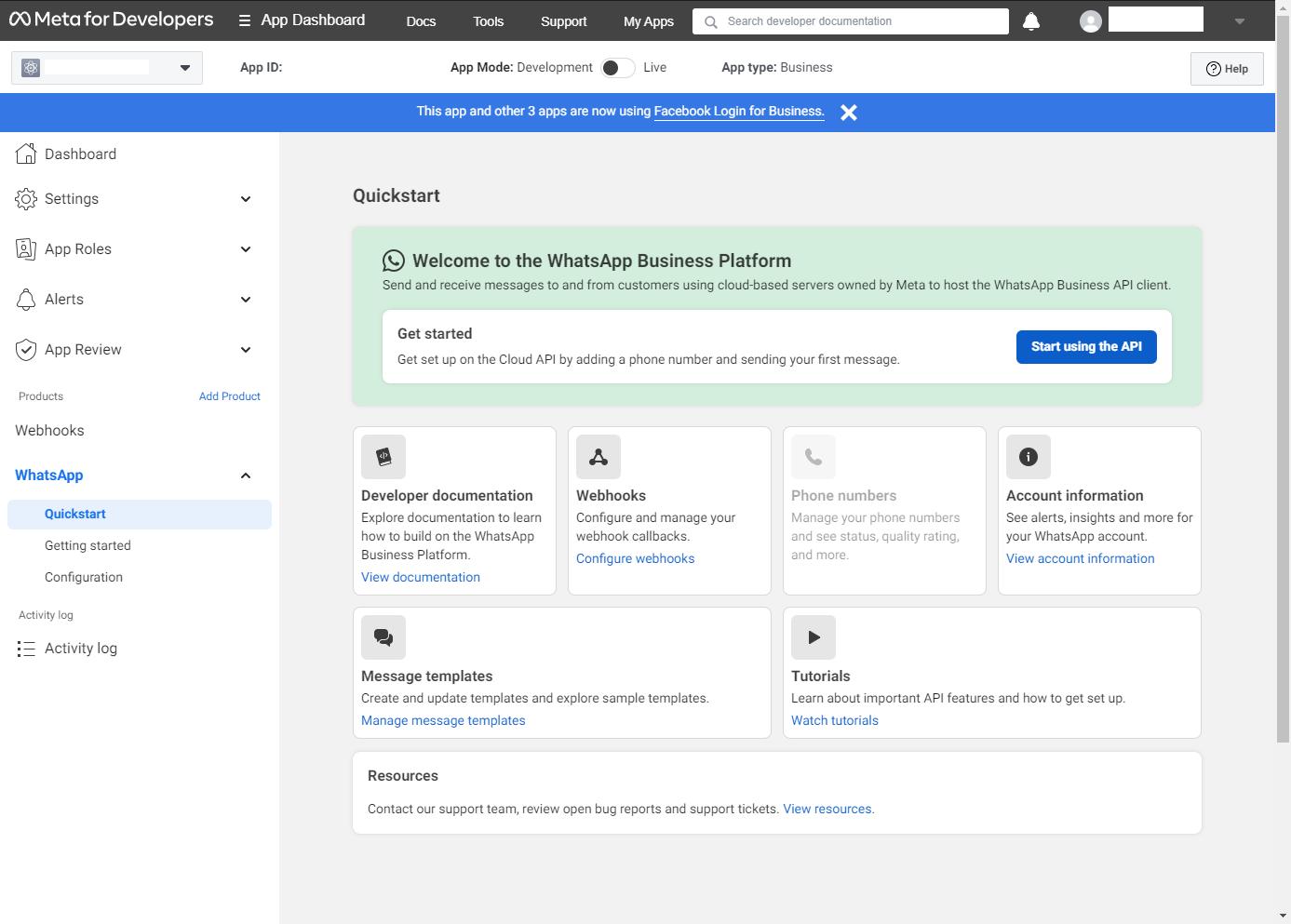Click the WhatsApp logo in welcome banner
The width and height of the screenshot is (1291, 924).
[x=394, y=261]
